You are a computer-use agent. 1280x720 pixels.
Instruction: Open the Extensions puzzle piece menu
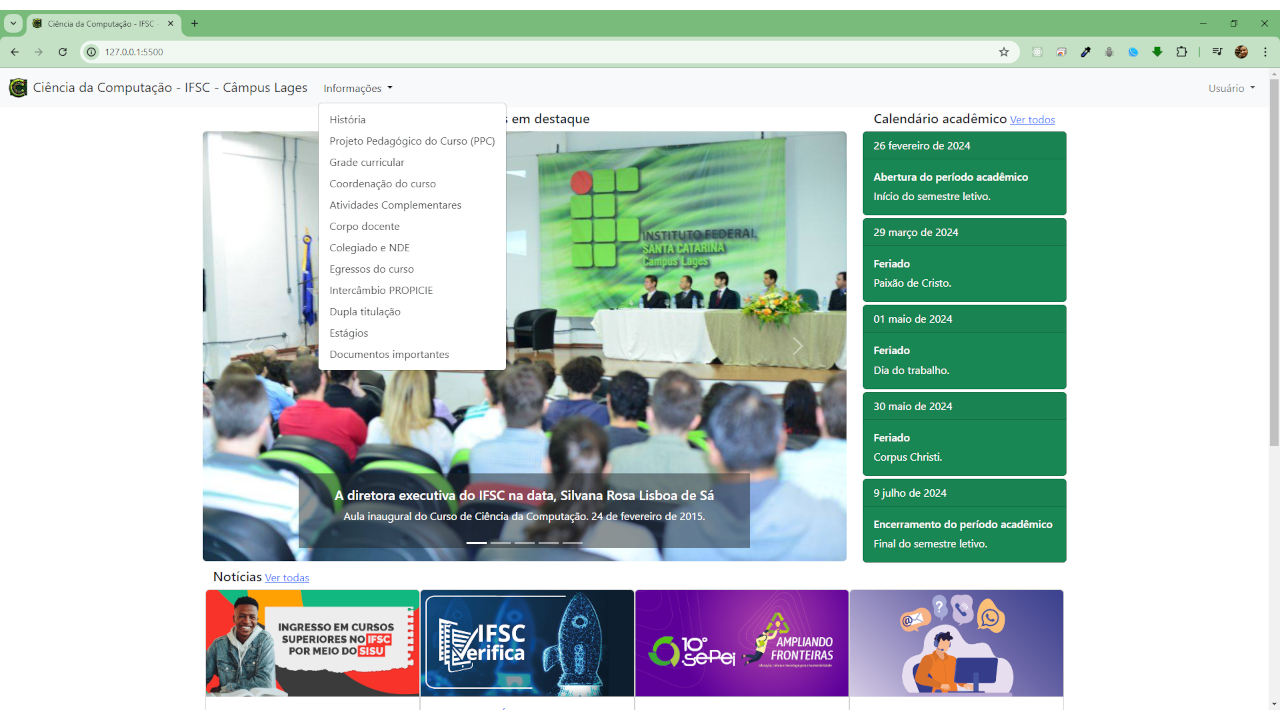pyautogui.click(x=1181, y=52)
